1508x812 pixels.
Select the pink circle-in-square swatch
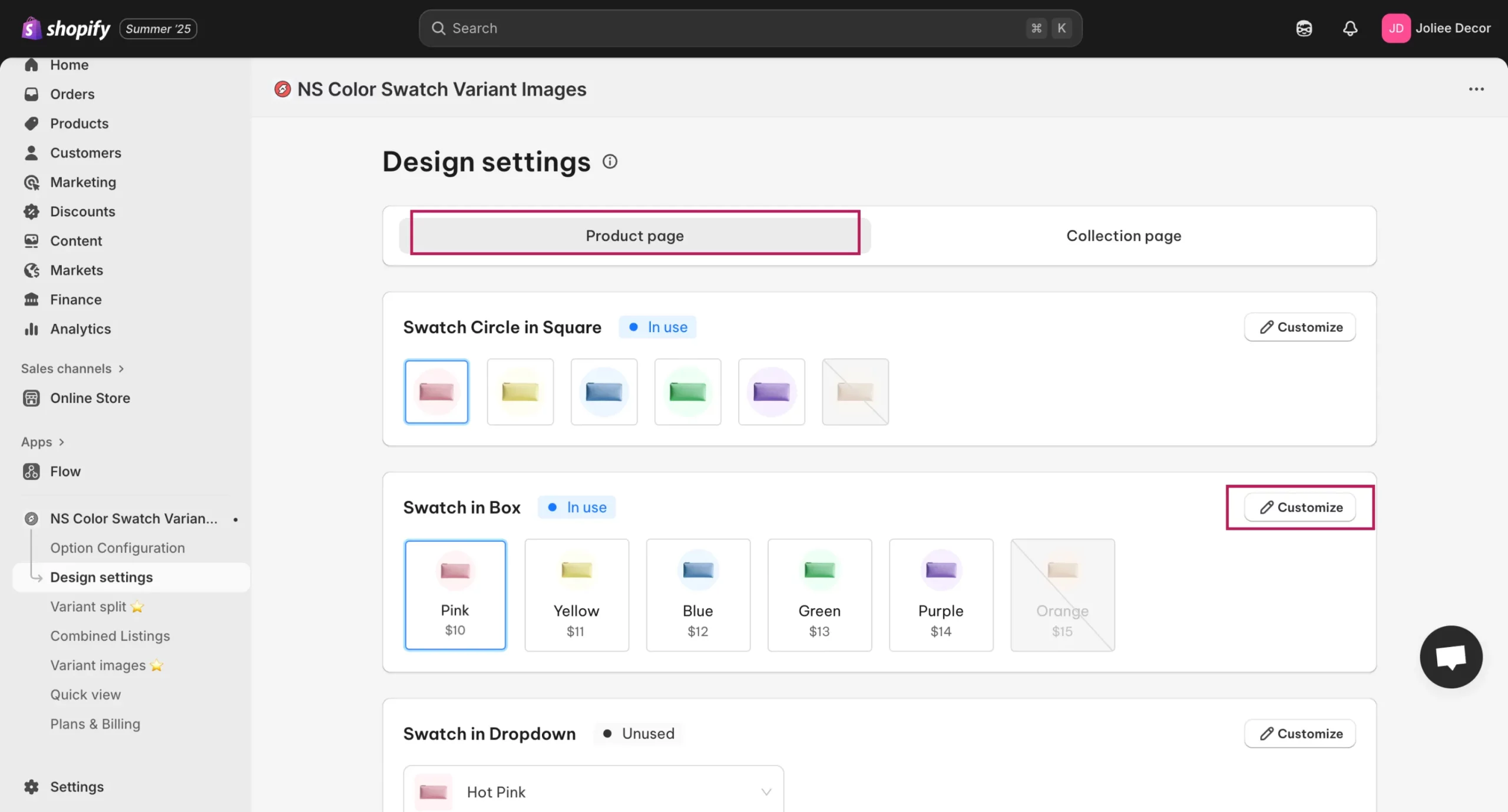(x=436, y=392)
